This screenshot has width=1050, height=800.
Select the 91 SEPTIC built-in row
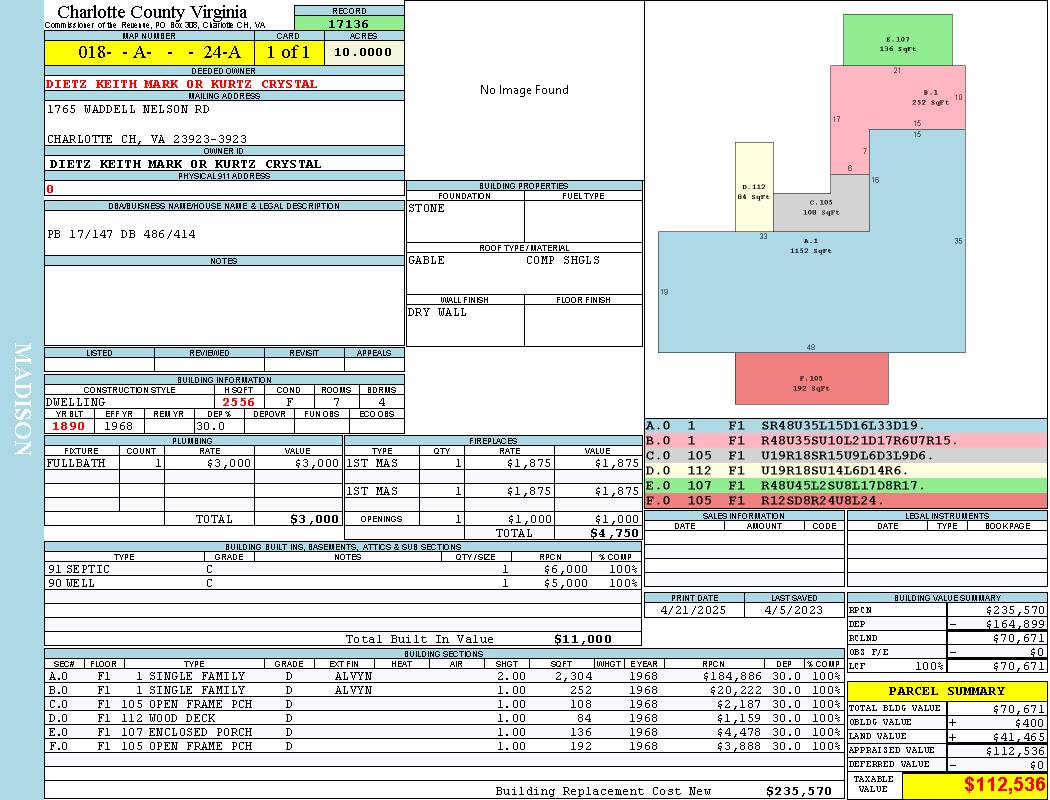[343, 569]
